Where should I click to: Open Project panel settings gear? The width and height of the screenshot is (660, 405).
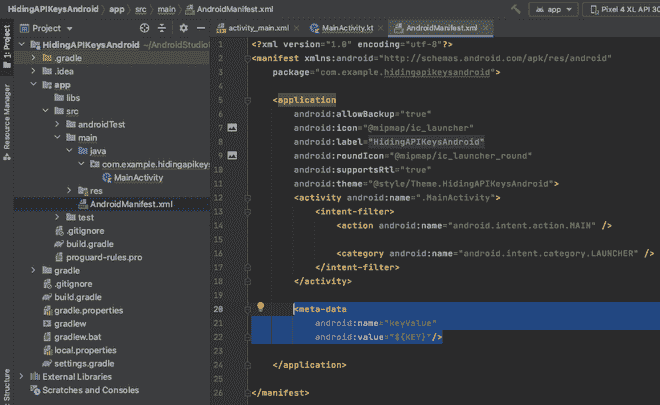point(182,28)
